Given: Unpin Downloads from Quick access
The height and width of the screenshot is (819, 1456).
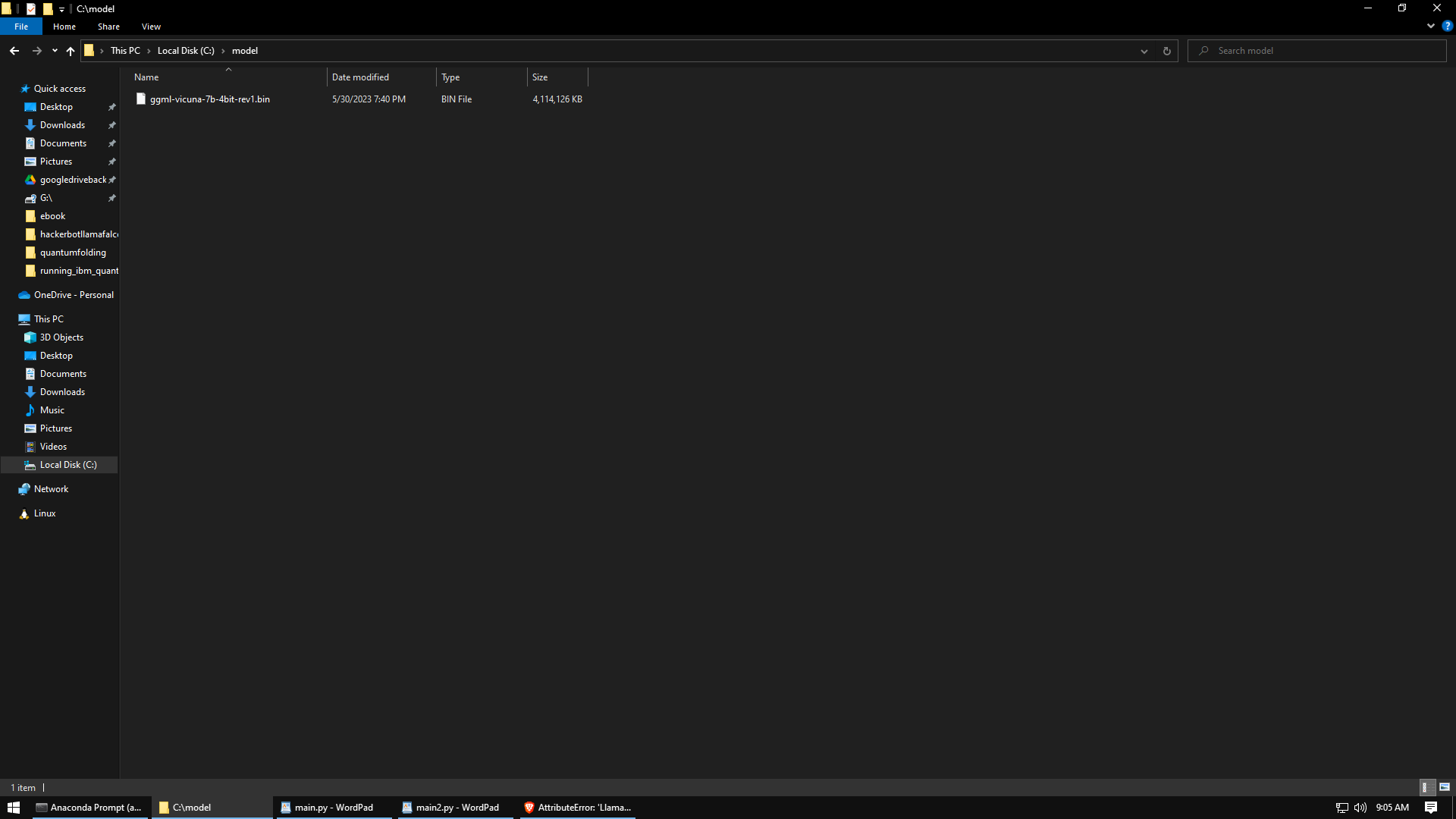Looking at the screenshot, I should [111, 124].
